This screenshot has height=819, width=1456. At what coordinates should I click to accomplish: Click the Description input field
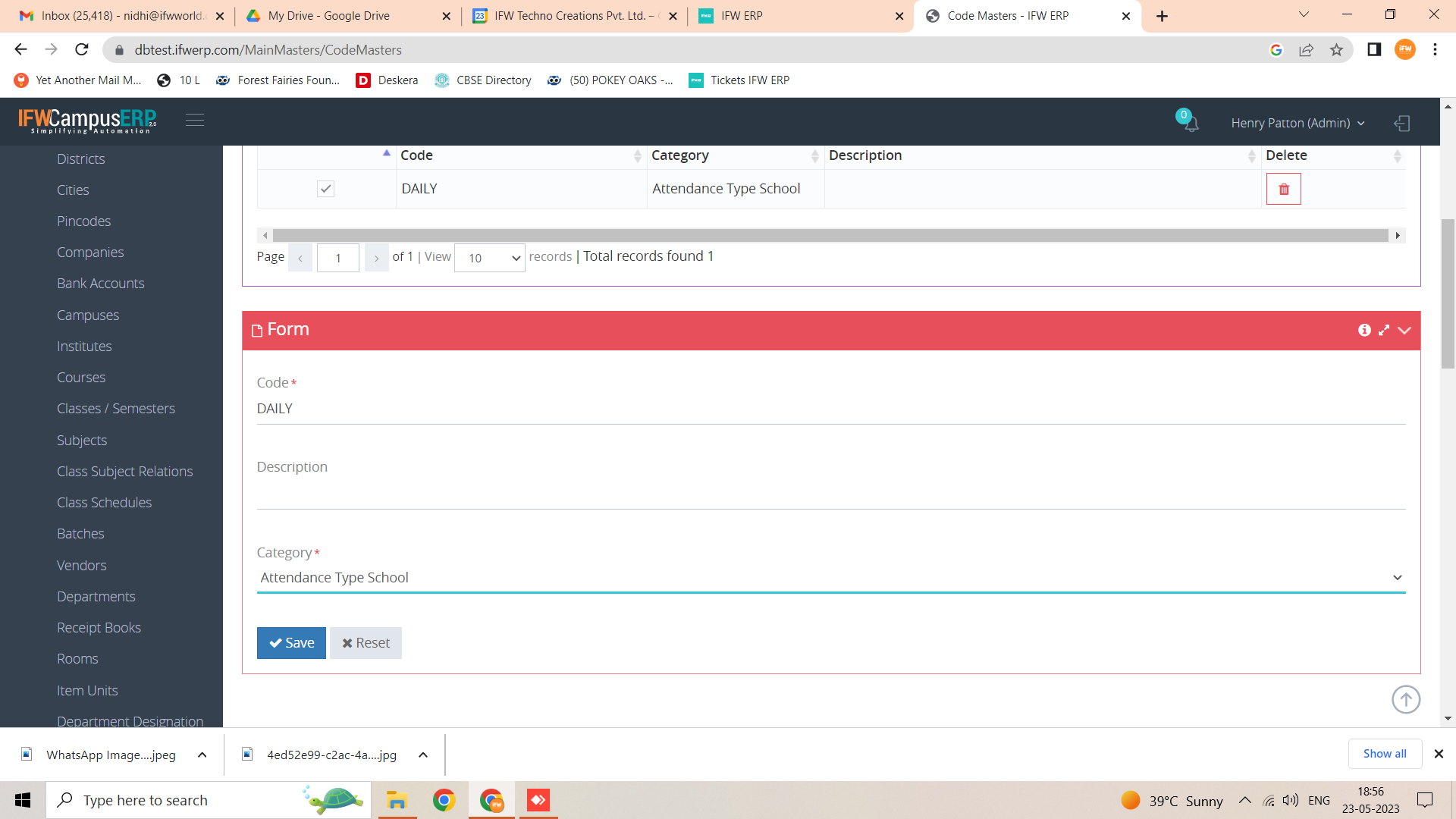tap(831, 494)
